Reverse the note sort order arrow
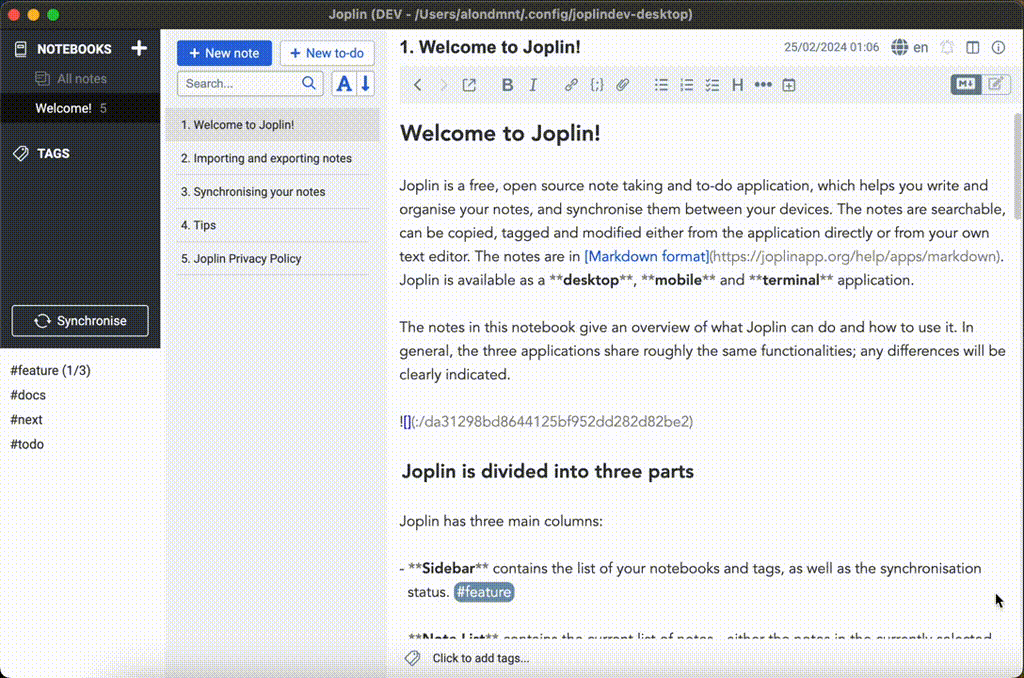Image resolution: width=1024 pixels, height=678 pixels. pos(366,84)
